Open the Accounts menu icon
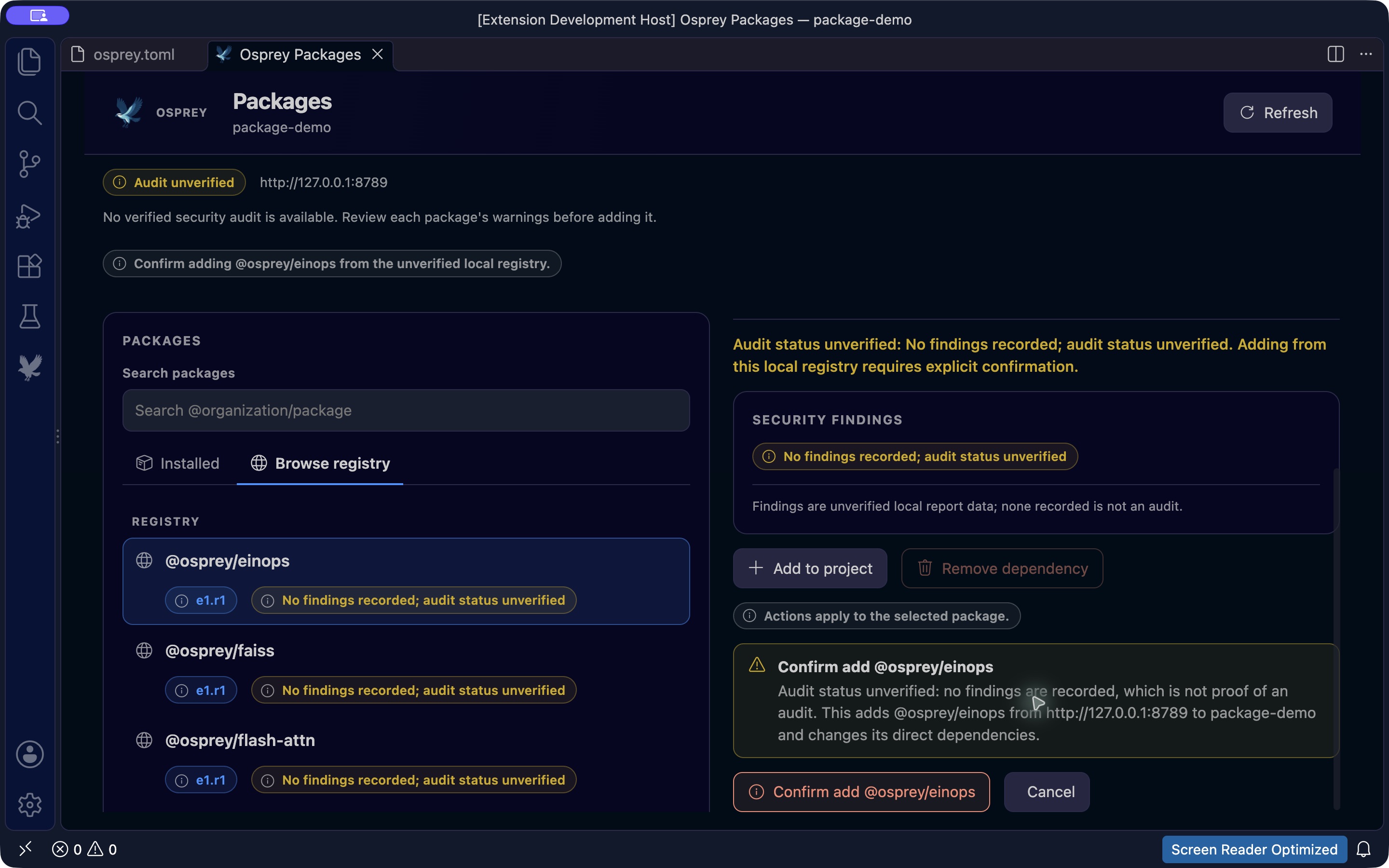Viewport: 1389px width, 868px height. [x=29, y=754]
